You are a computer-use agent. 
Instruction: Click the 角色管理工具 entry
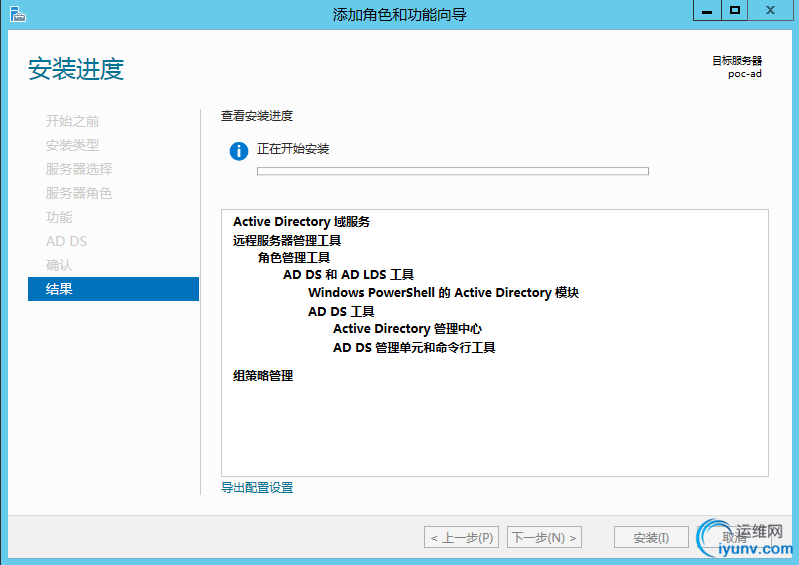[x=294, y=257]
